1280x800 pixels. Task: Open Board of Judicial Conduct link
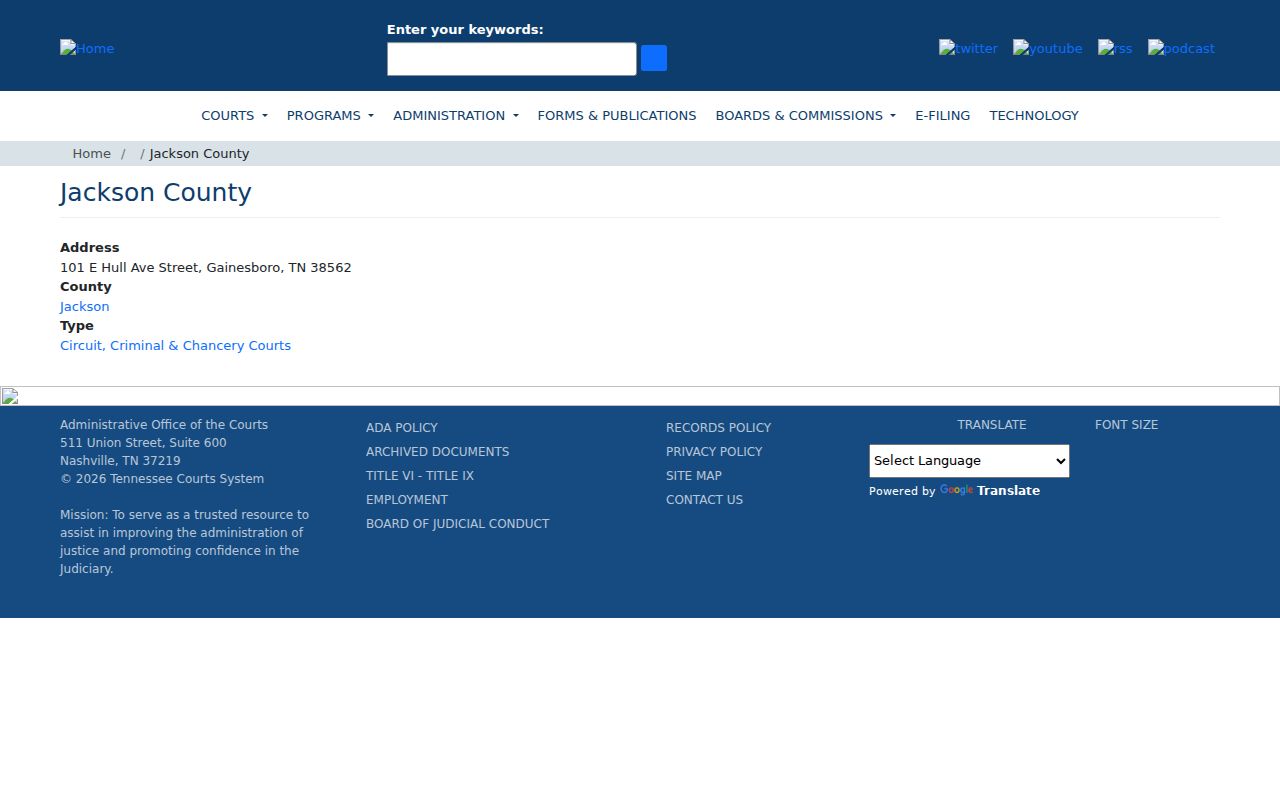[457, 524]
